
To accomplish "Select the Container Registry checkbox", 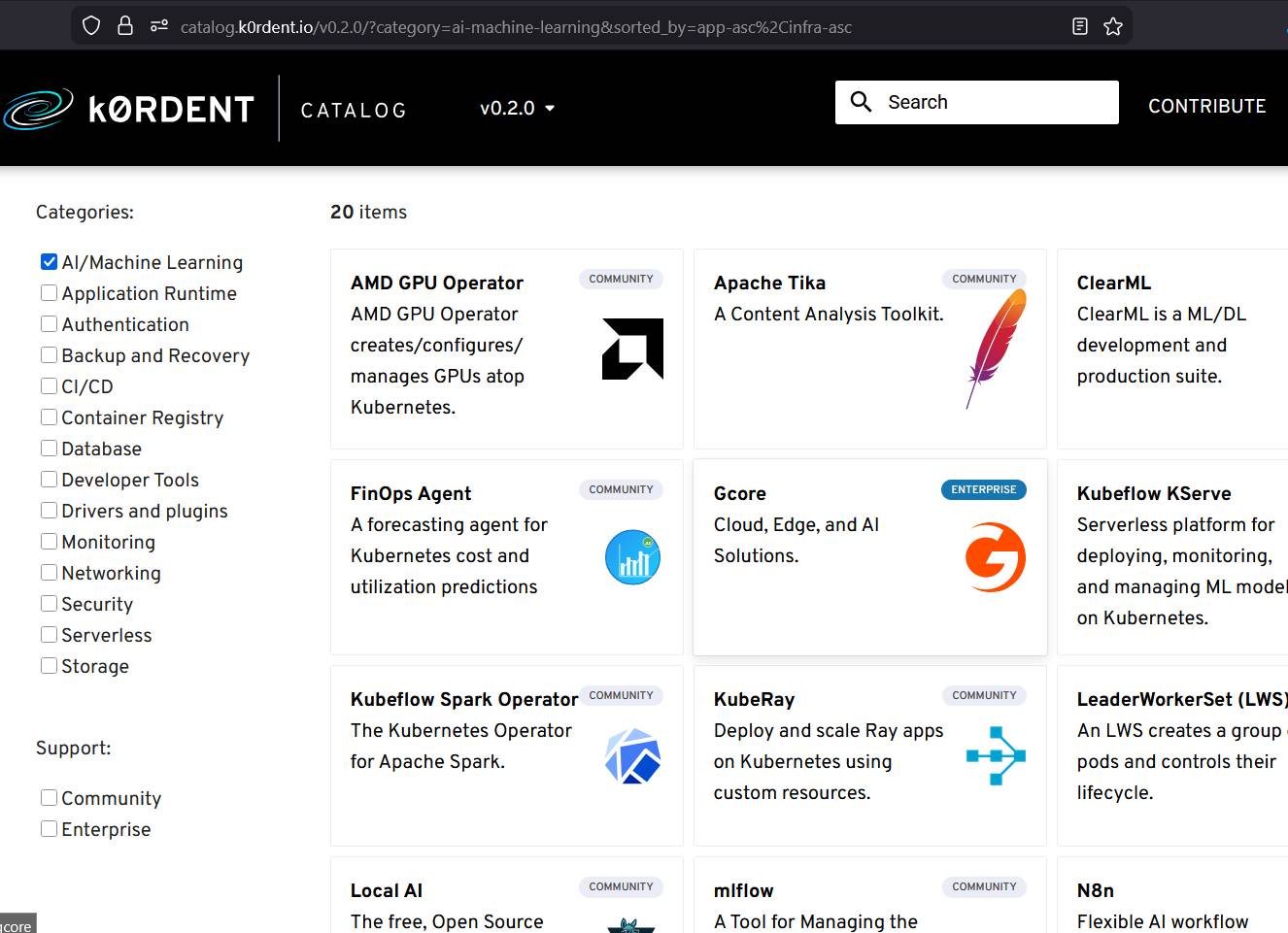I will 49,417.
